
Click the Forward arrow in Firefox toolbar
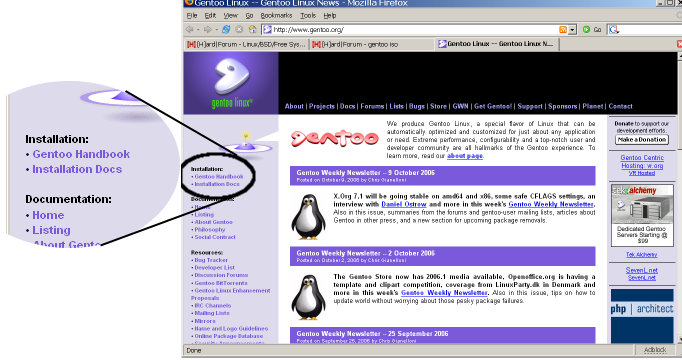tap(207, 30)
